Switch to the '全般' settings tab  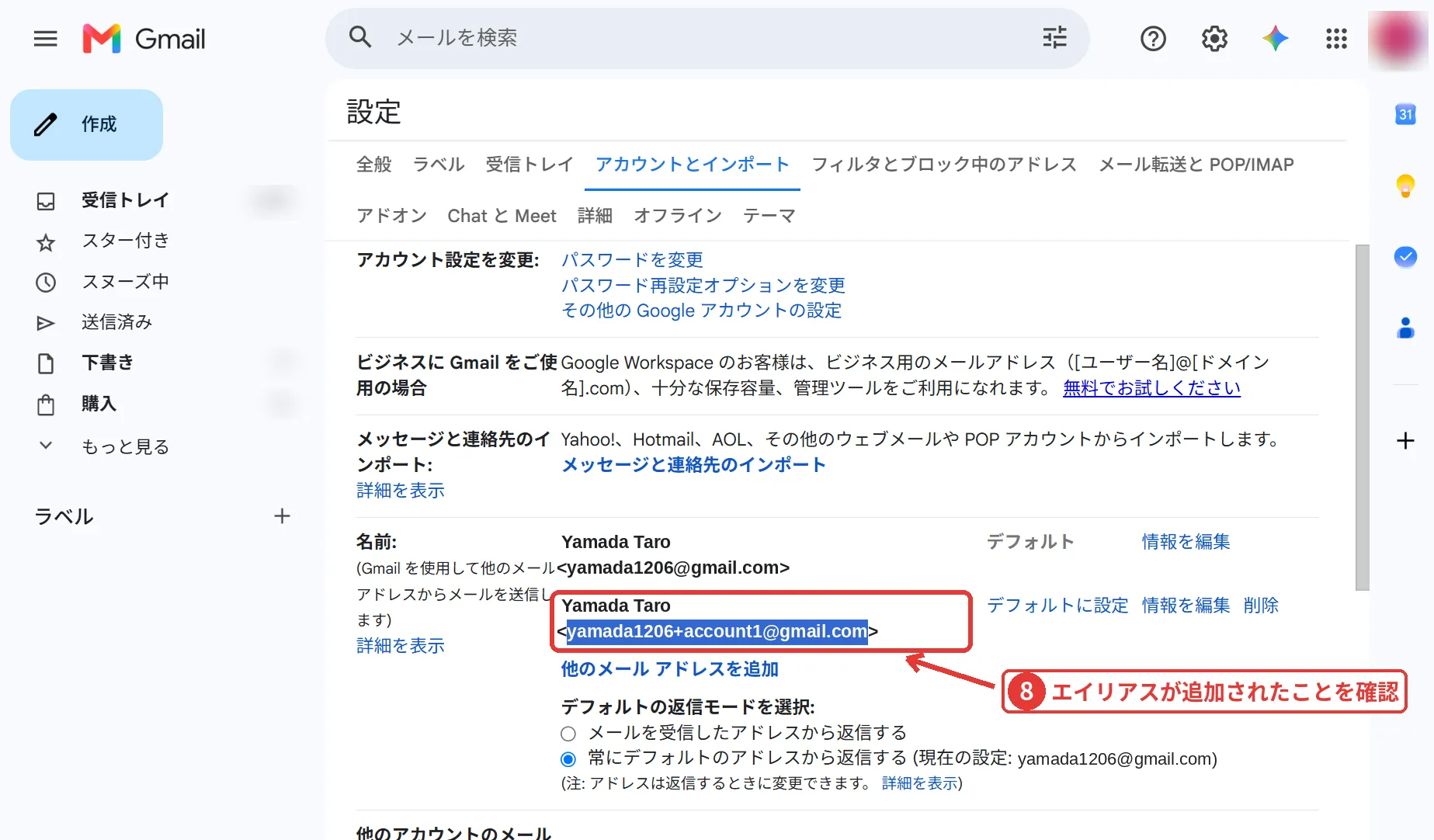pos(374,165)
